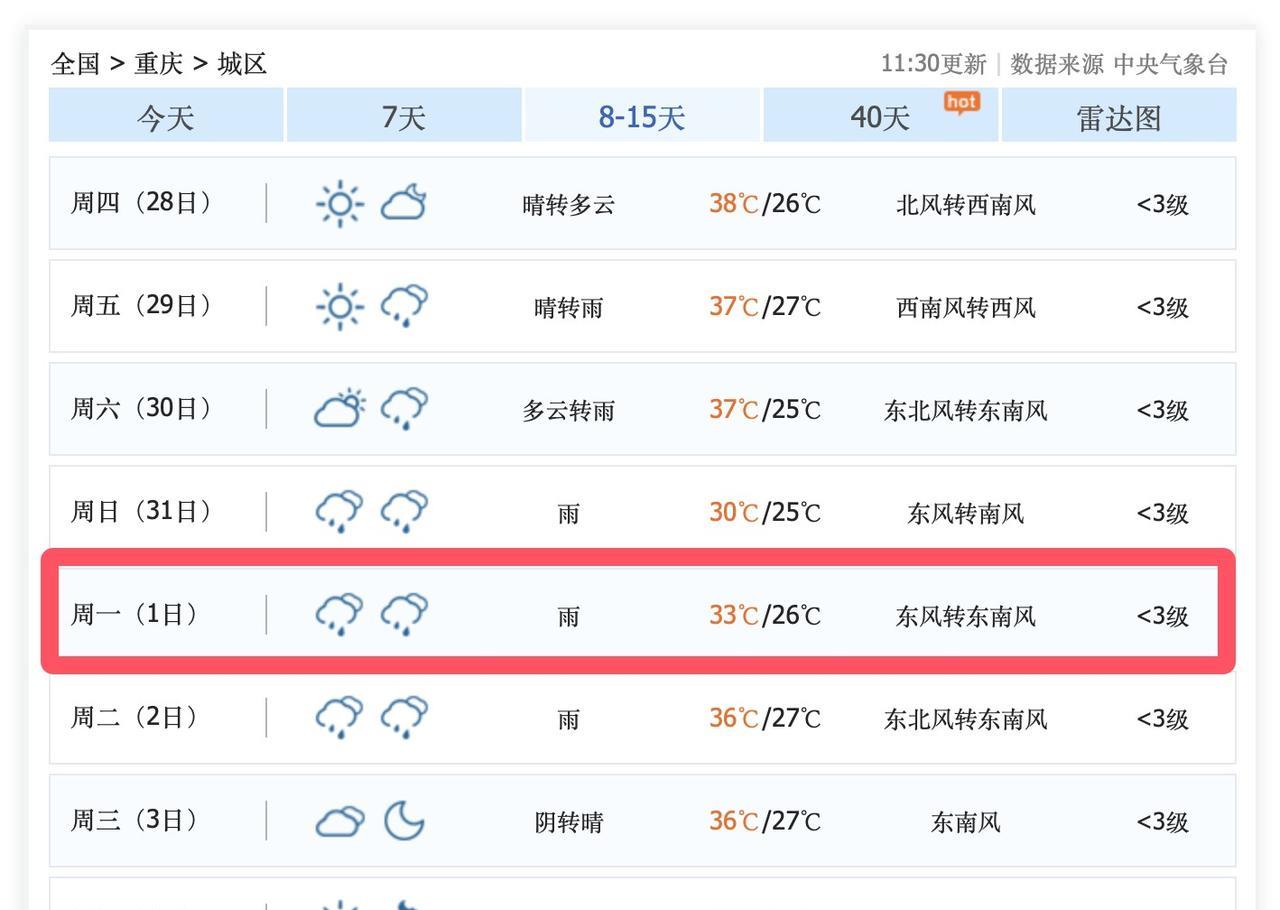Image resolution: width=1280 pixels, height=910 pixels.
Task: Switch to the 雷达图 tab
Action: [1119, 117]
